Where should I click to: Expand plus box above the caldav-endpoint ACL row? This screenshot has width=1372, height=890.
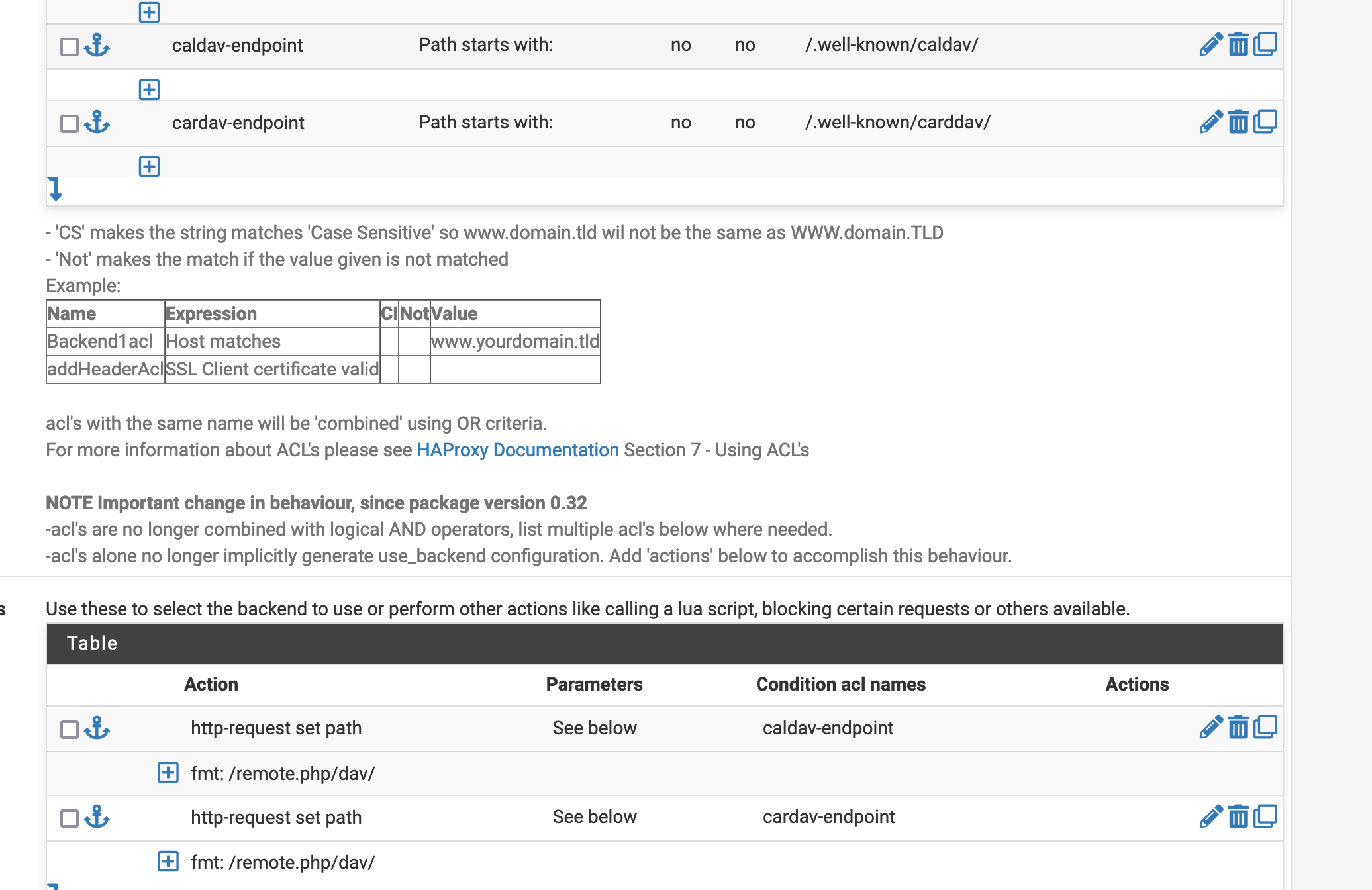click(150, 12)
